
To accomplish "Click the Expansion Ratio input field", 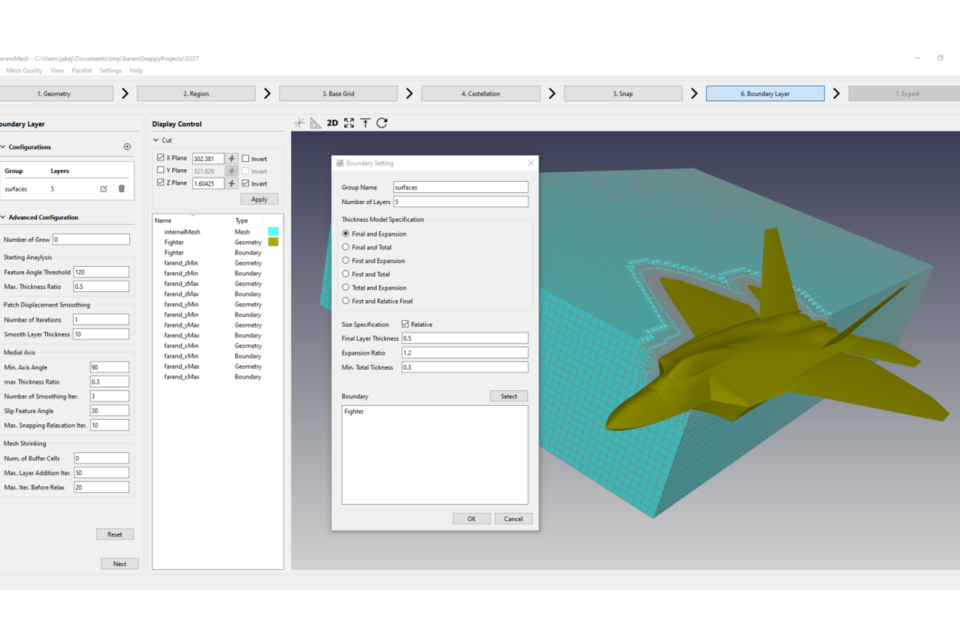I will pyautogui.click(x=463, y=353).
